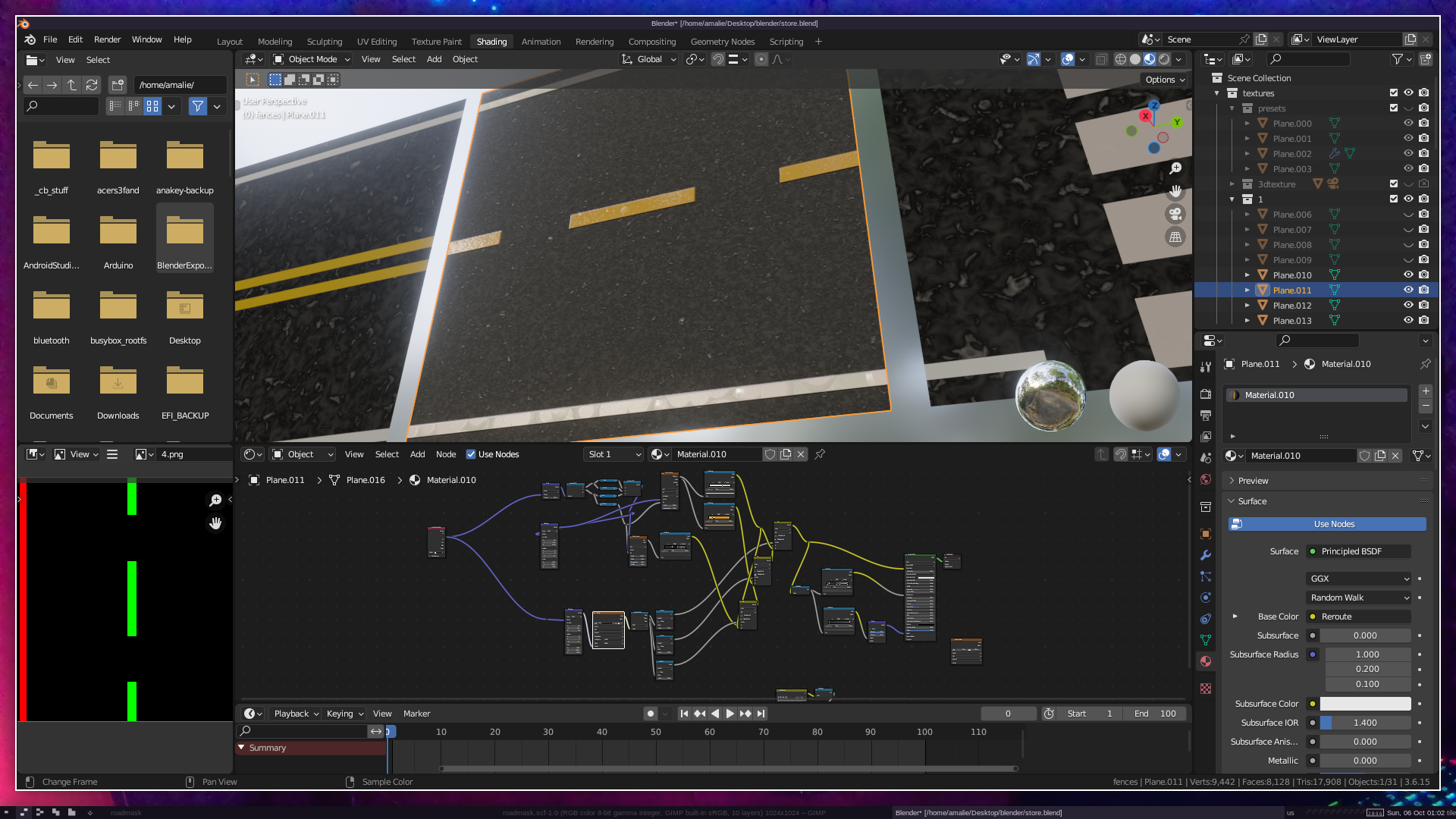Expand the Preview panel
1456x819 pixels.
tap(1253, 481)
